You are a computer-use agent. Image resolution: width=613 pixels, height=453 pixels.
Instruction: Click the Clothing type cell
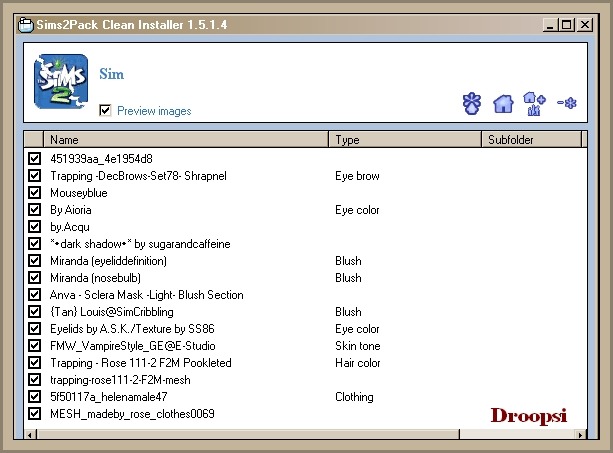(x=354, y=397)
